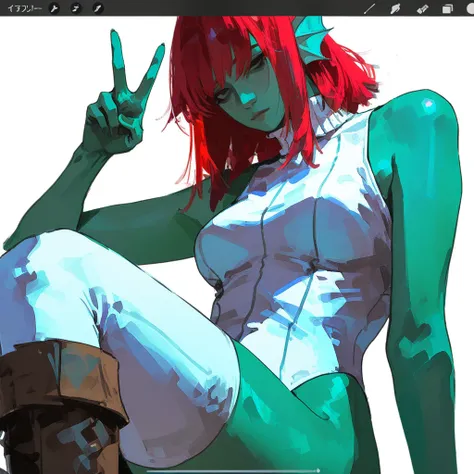Click the right end handle of bottom scrubber
Viewport: 474px width, 474px height.
pyautogui.click(x=318, y=471)
